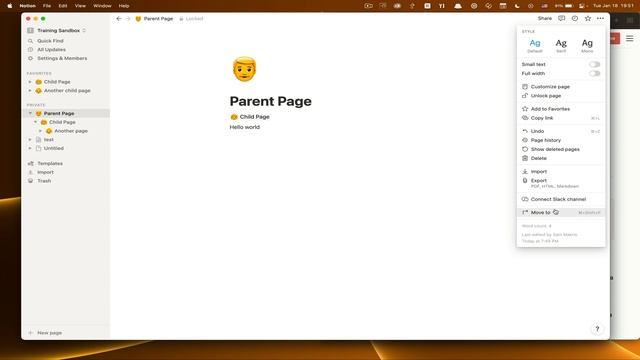Choose the Mono font style
Viewport: 640px width, 360px height.
tap(587, 45)
